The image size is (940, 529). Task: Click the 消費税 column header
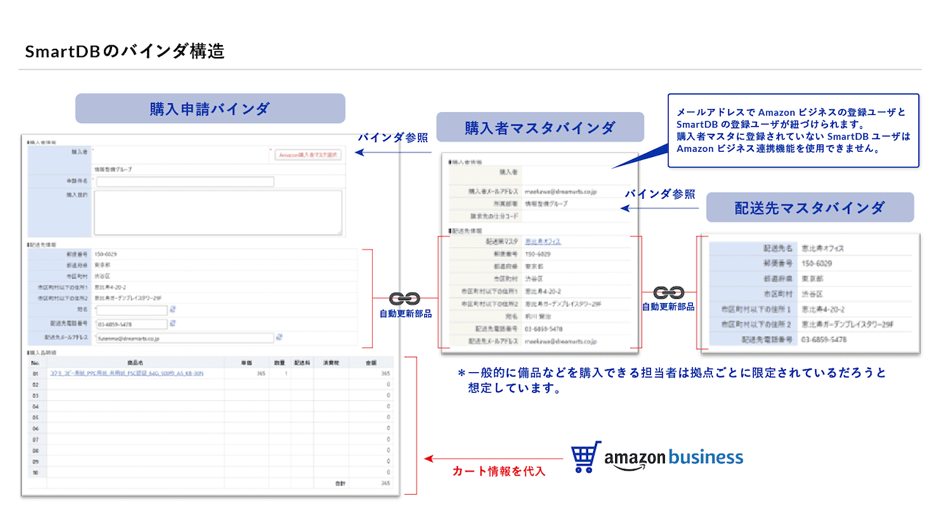pyautogui.click(x=331, y=363)
